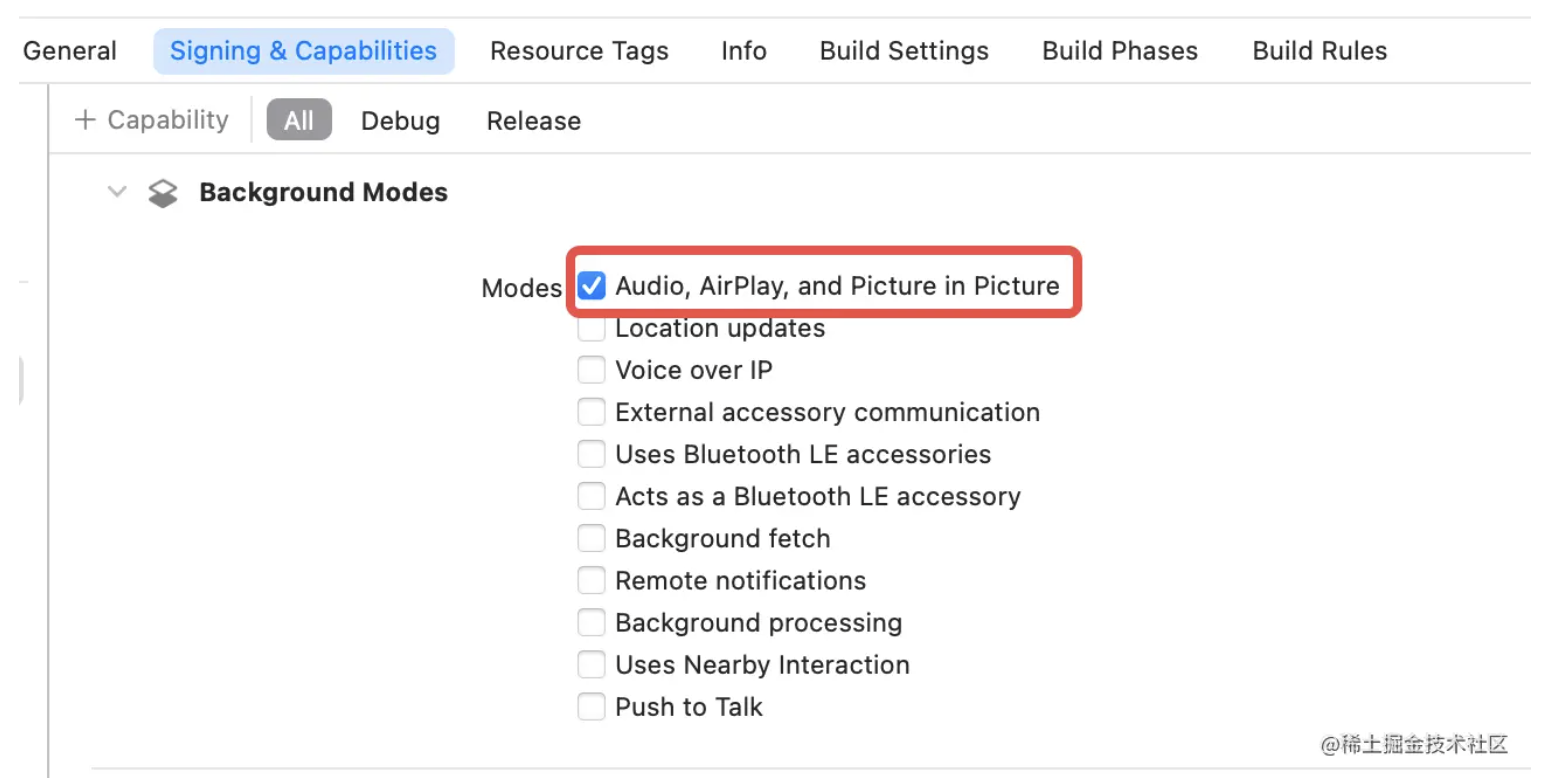Go to the Build Phases tab
The height and width of the screenshot is (778, 1546).
tap(1120, 51)
